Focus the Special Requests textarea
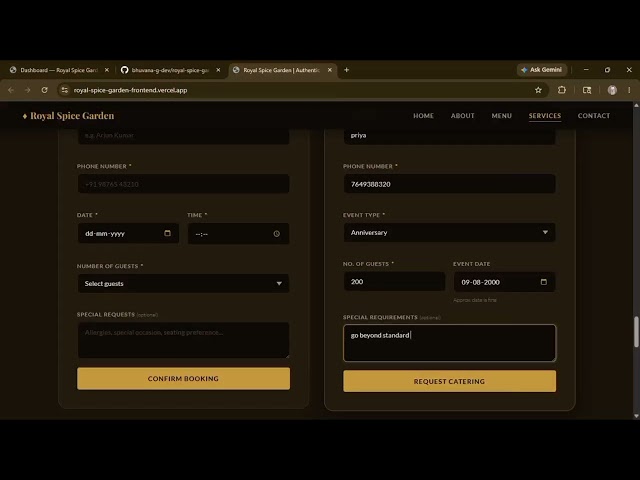This screenshot has width=640, height=480. pyautogui.click(x=183, y=340)
